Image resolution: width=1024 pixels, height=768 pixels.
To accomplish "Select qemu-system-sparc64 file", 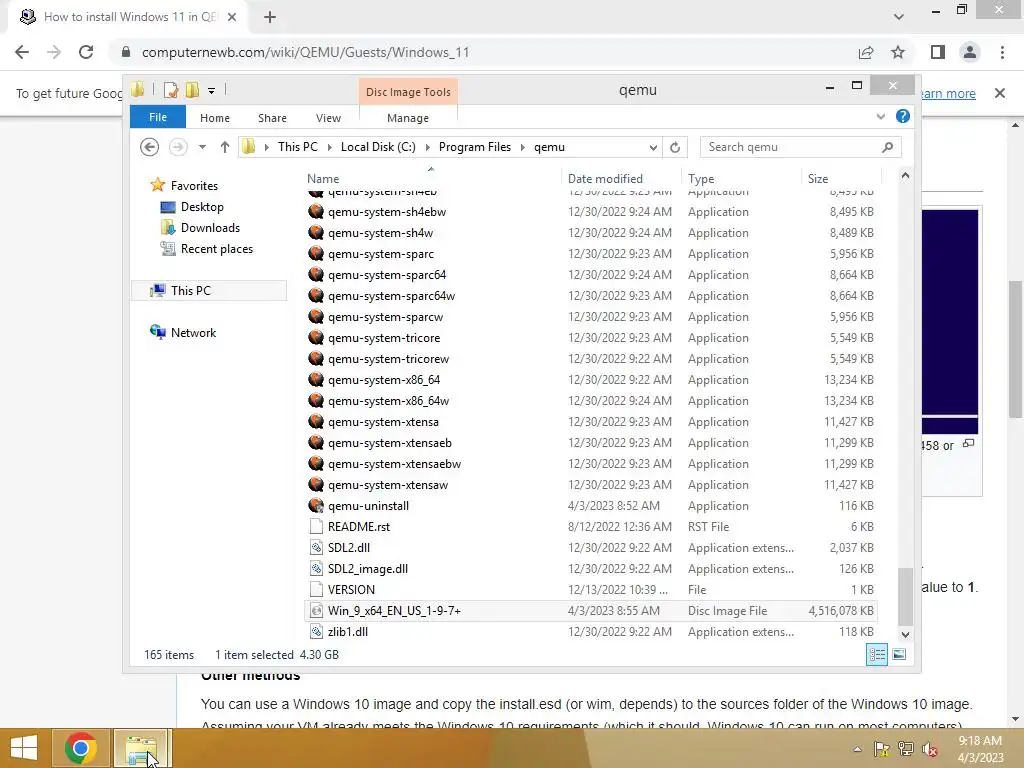I will point(590,275).
